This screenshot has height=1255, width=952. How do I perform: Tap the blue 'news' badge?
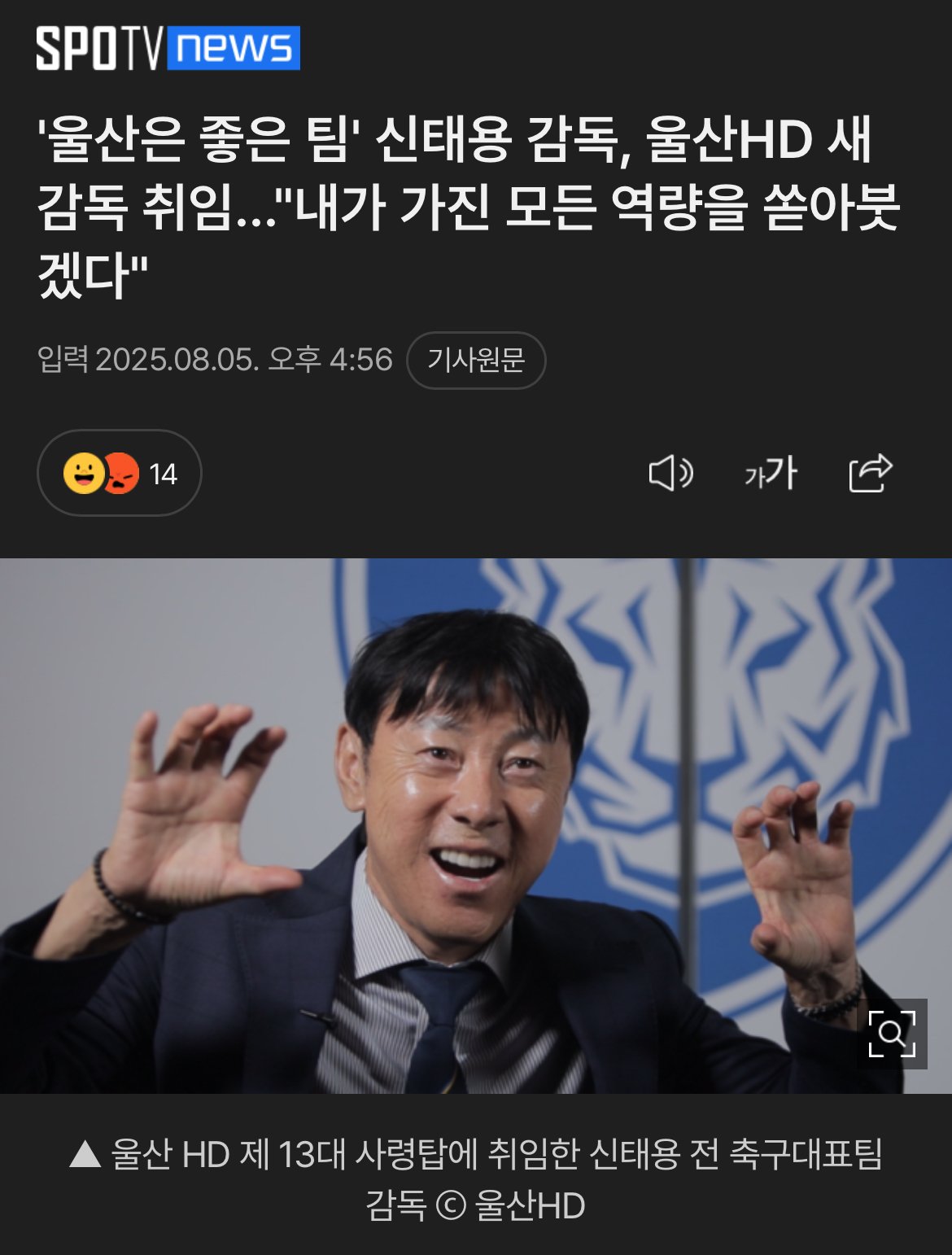click(234, 48)
